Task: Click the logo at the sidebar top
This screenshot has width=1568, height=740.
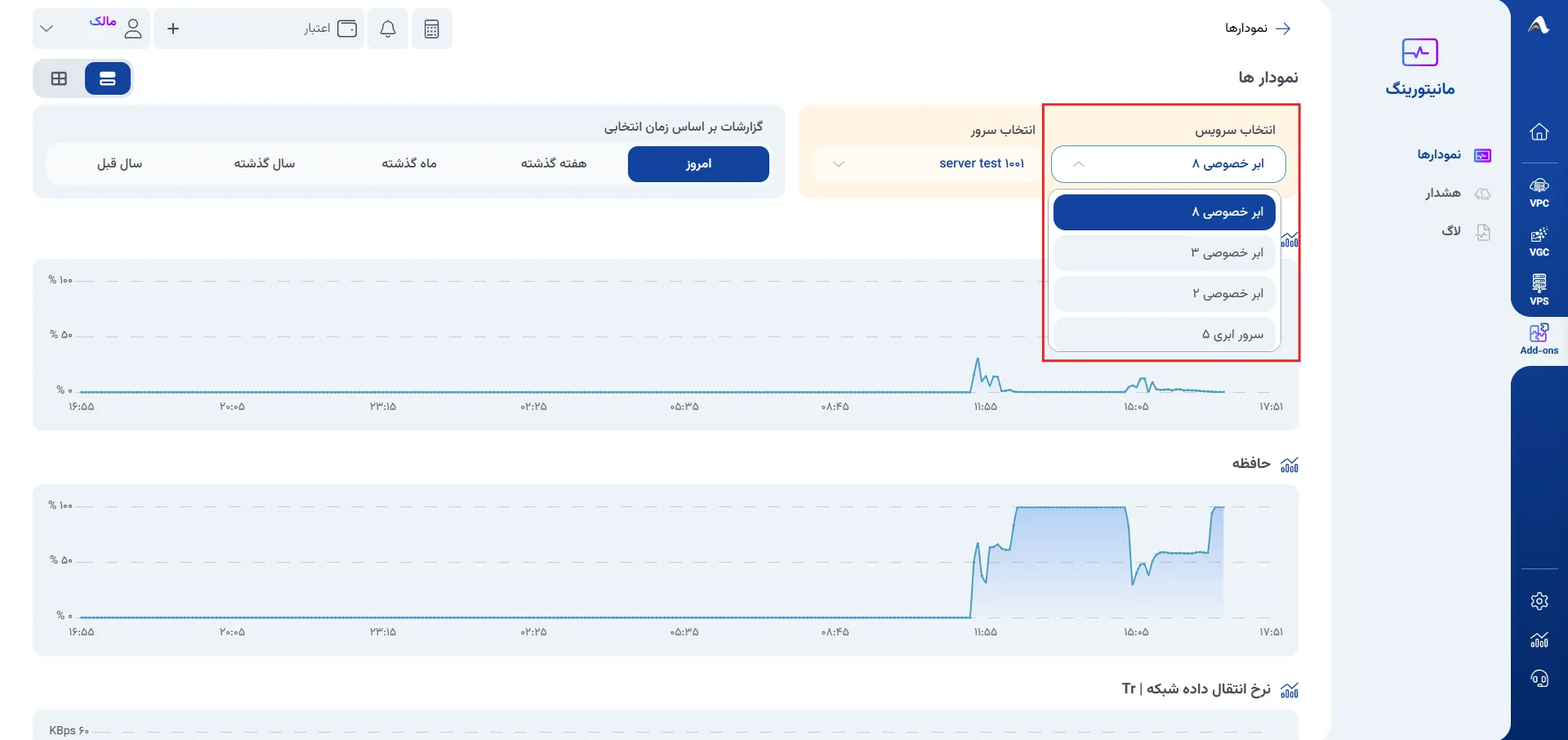Action: pyautogui.click(x=1539, y=26)
